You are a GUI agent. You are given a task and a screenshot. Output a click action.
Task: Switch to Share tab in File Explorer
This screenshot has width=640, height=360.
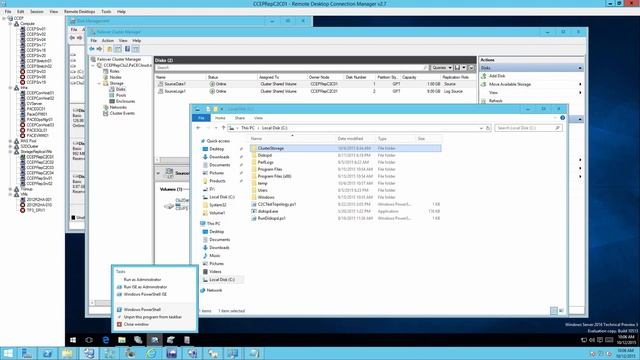(240, 118)
